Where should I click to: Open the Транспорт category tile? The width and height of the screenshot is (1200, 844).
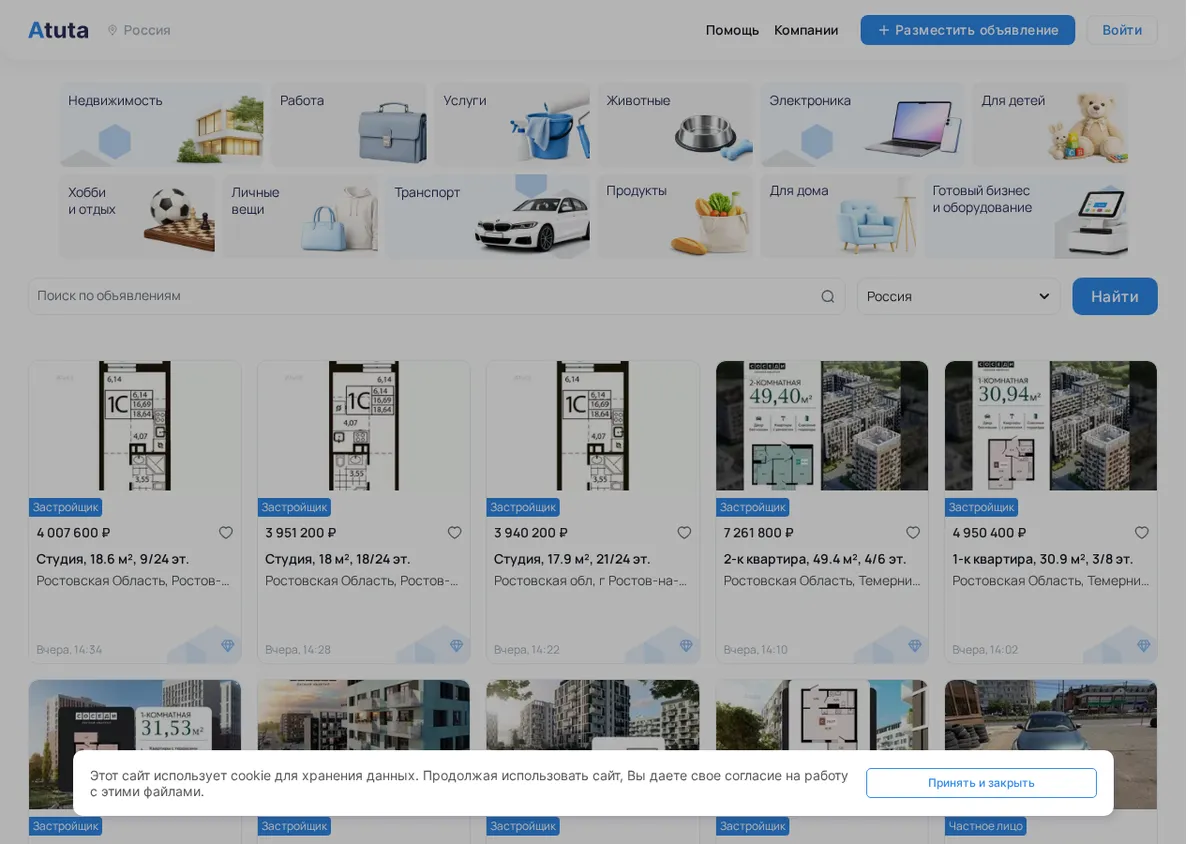click(x=487, y=216)
